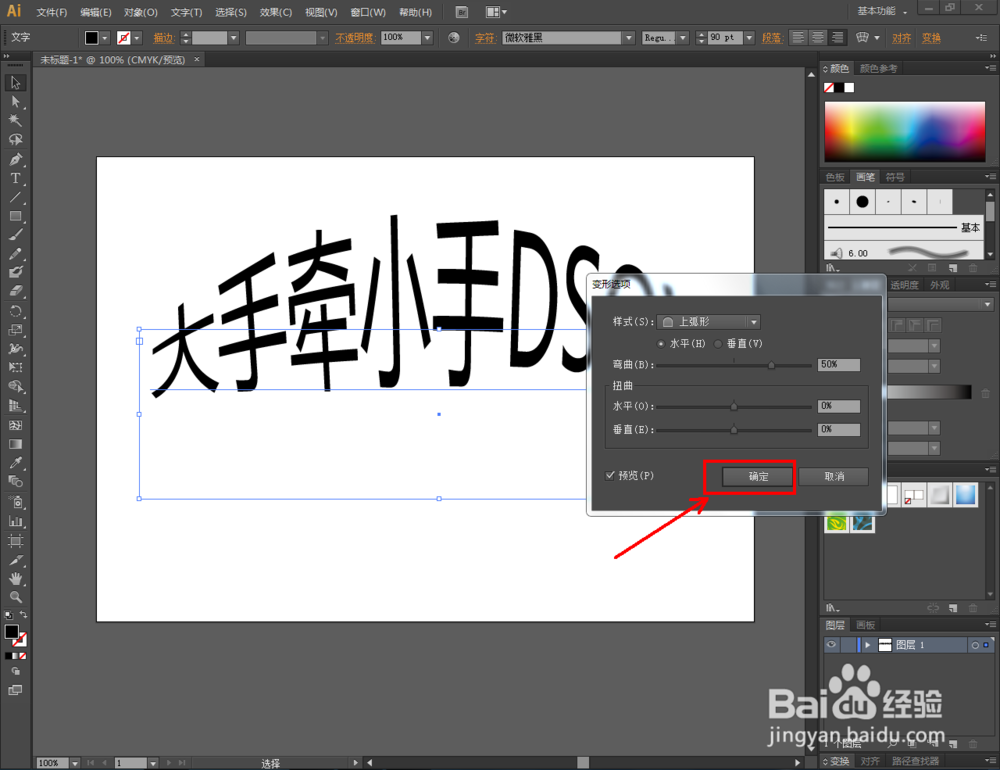Image resolution: width=1000 pixels, height=770 pixels.
Task: Select the Rotate tool
Action: [15, 311]
